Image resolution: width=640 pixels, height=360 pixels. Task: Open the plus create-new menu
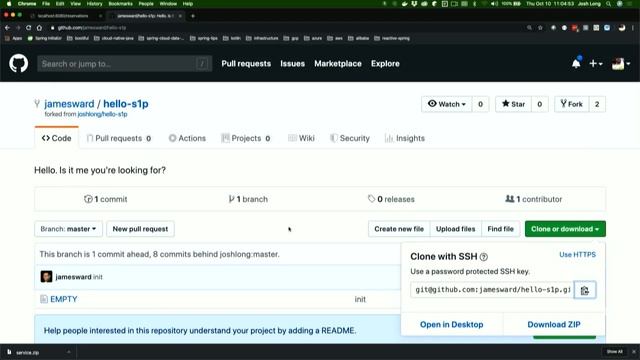596,64
